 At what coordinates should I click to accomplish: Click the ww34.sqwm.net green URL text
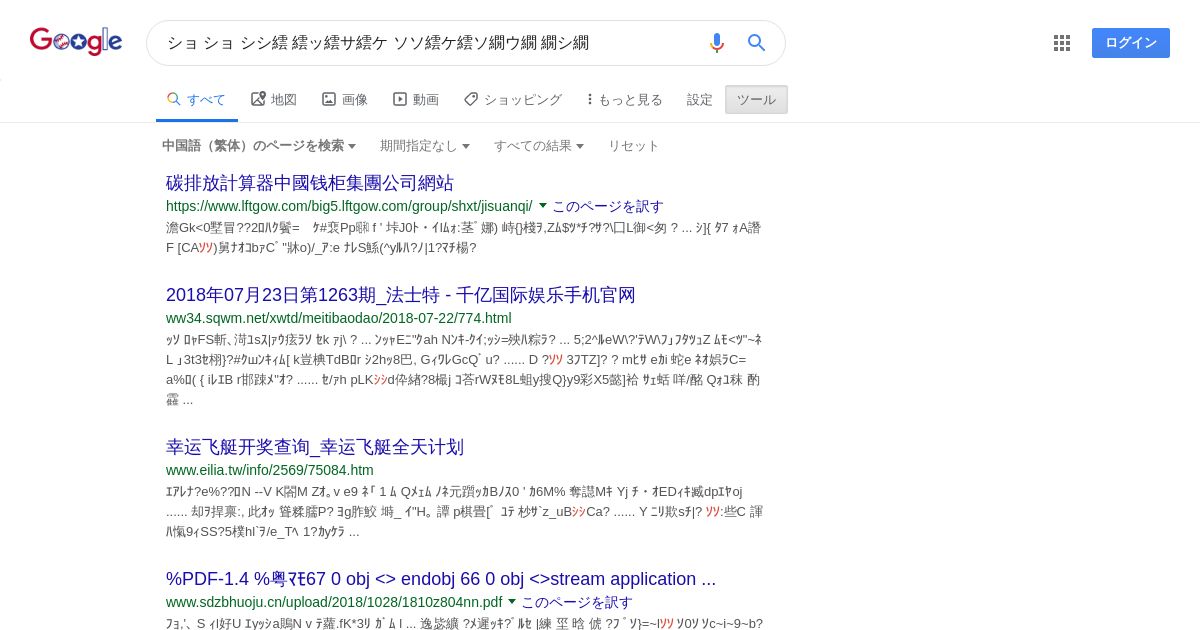point(339,318)
